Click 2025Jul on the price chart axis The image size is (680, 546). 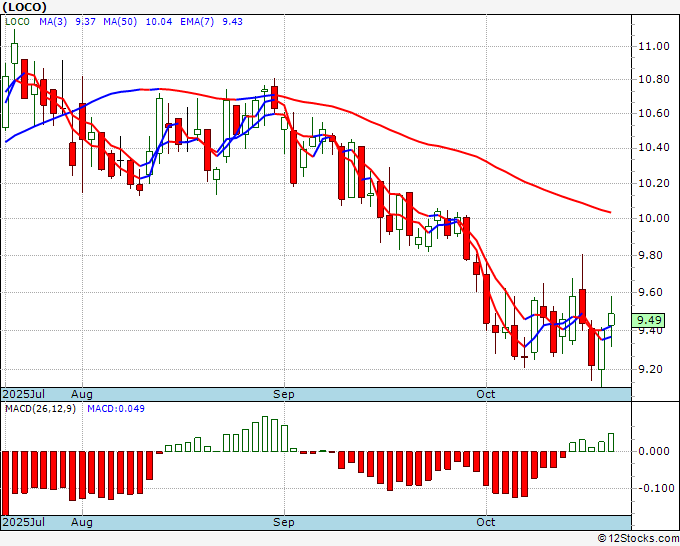[23, 394]
